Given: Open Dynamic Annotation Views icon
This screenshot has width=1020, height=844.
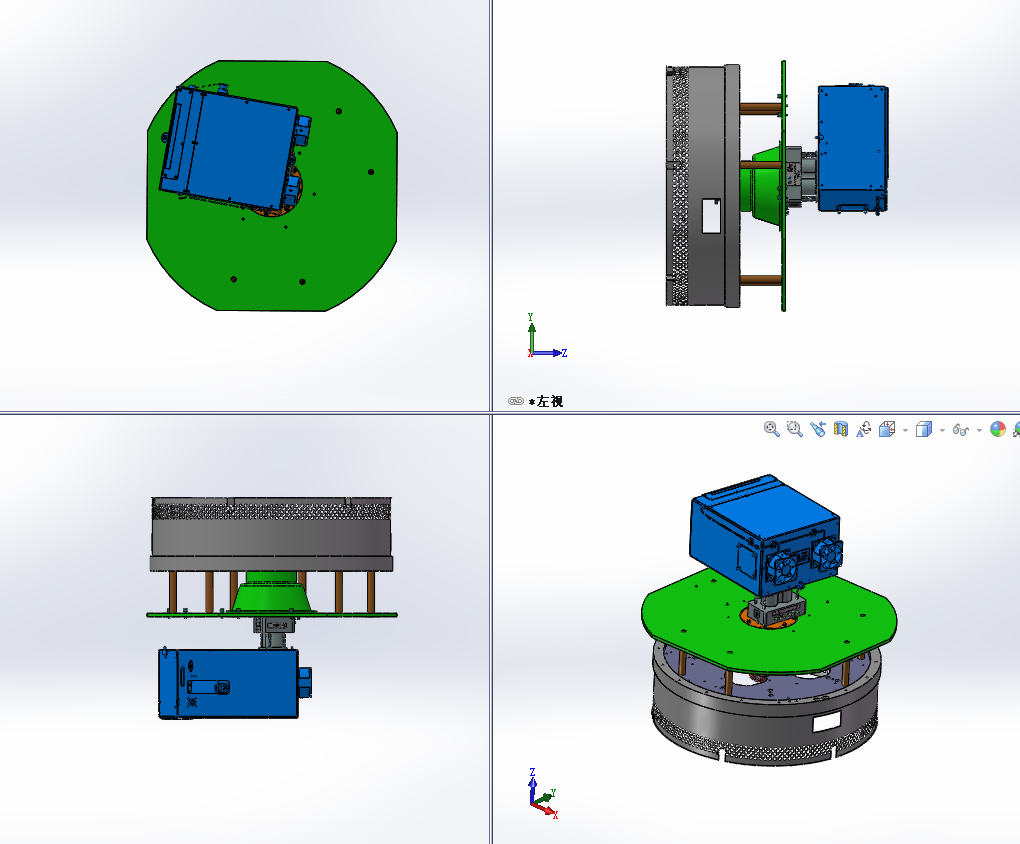Looking at the screenshot, I should (x=863, y=429).
